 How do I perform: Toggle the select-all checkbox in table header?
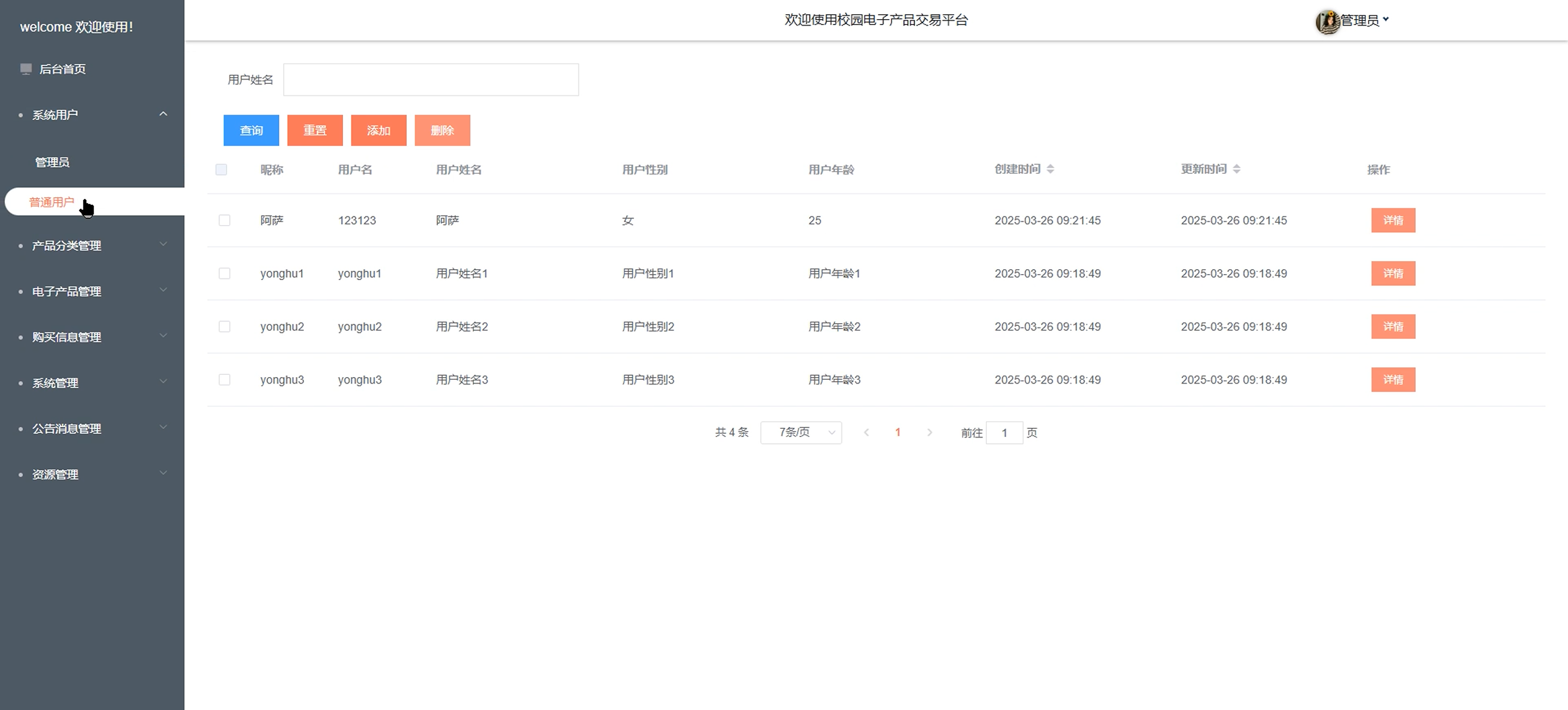coord(222,169)
